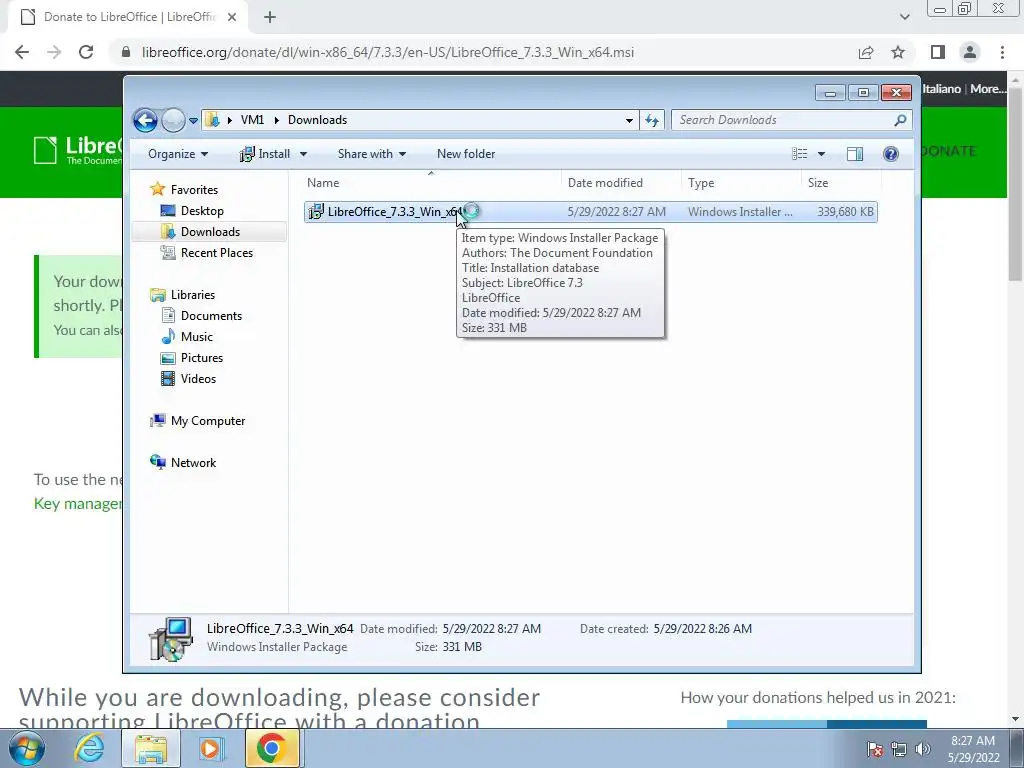1024x768 pixels.
Task: Change view with the view icon
Action: pyautogui.click(x=799, y=154)
